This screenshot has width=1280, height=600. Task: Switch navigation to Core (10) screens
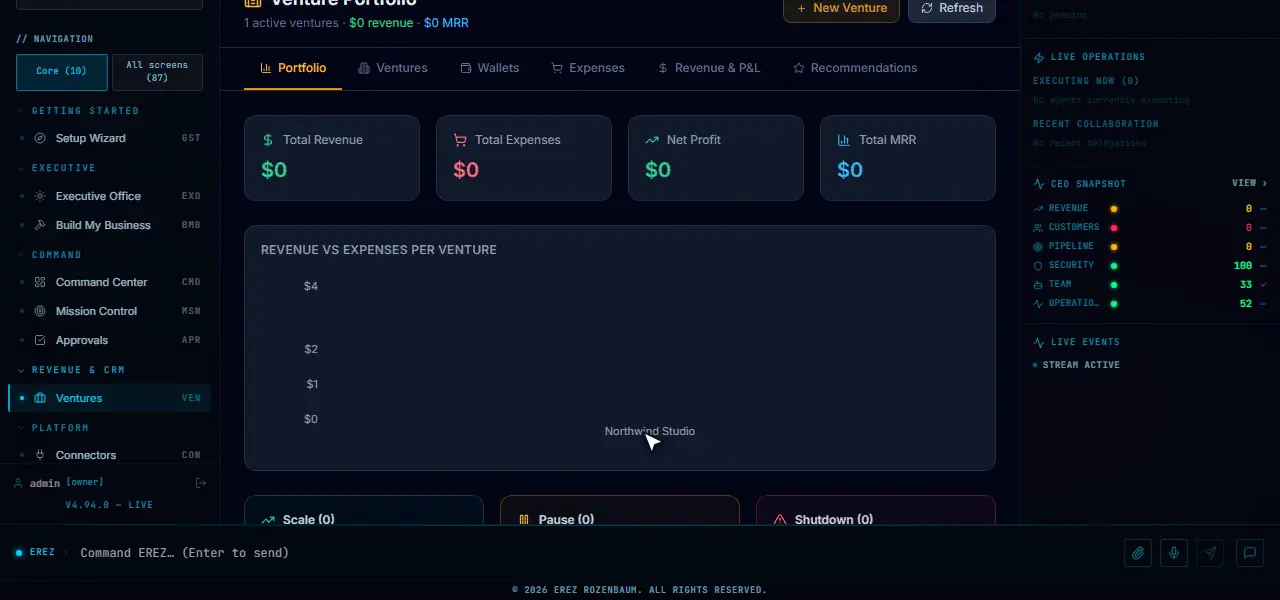(x=62, y=72)
